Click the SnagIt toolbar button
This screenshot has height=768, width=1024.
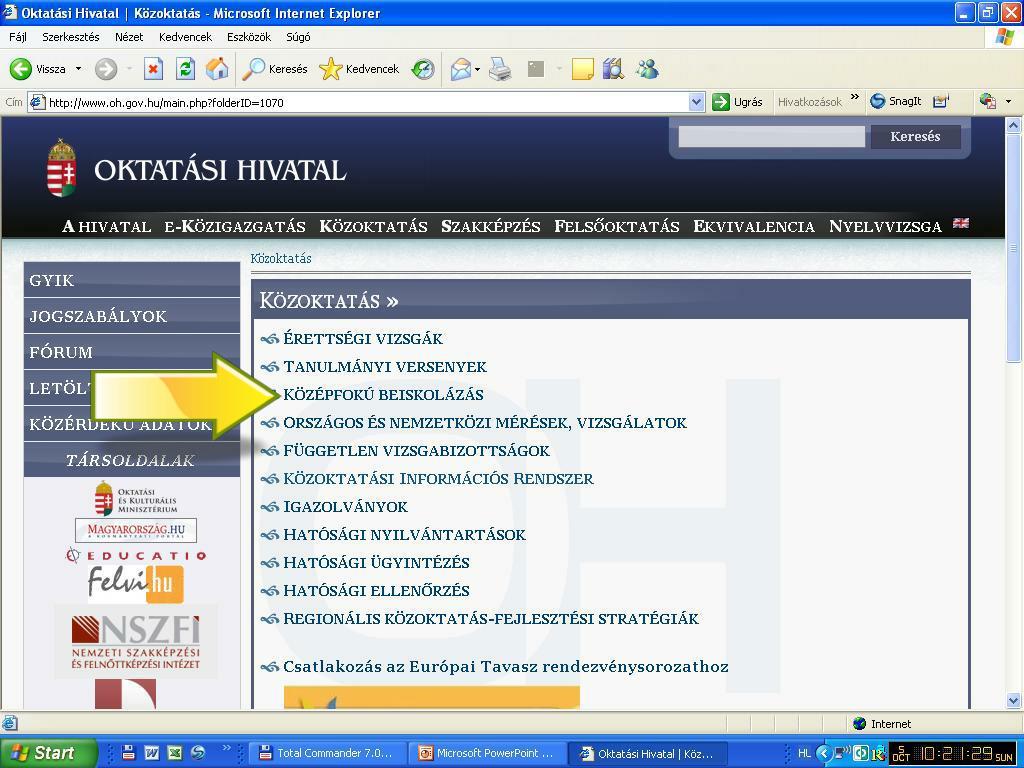coord(895,101)
